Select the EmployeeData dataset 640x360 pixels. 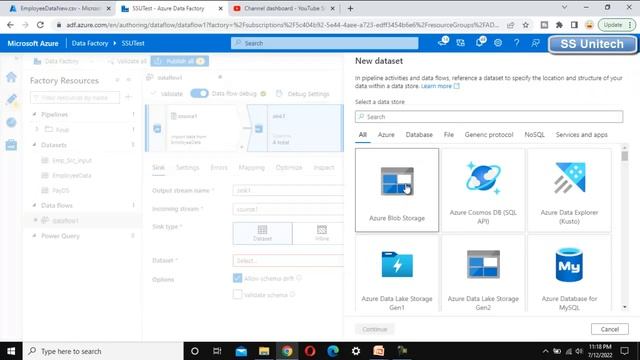pyautogui.click(x=72, y=176)
